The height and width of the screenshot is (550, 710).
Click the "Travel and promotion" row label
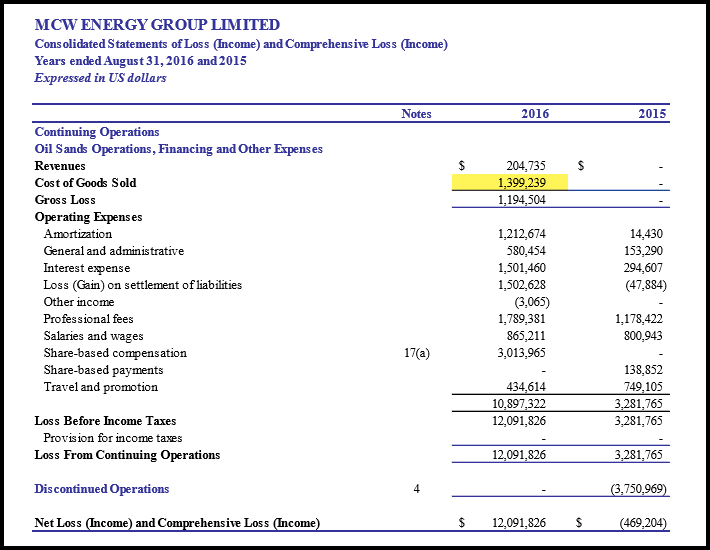click(100, 387)
